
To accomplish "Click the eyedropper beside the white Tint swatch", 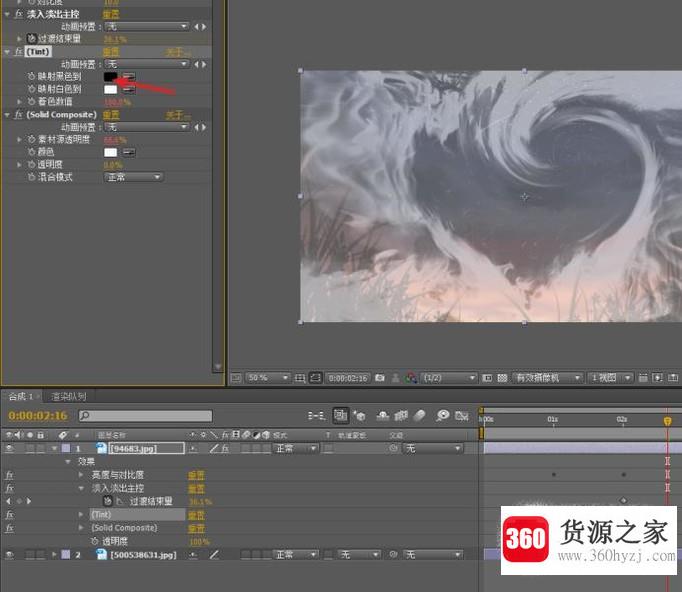I will pos(129,90).
